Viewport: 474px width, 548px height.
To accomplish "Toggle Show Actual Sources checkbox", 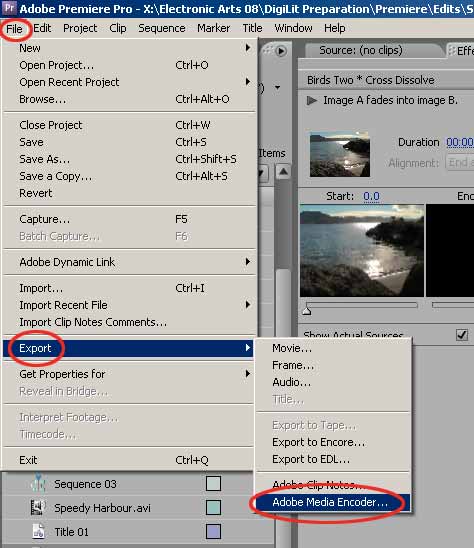I will 462,335.
